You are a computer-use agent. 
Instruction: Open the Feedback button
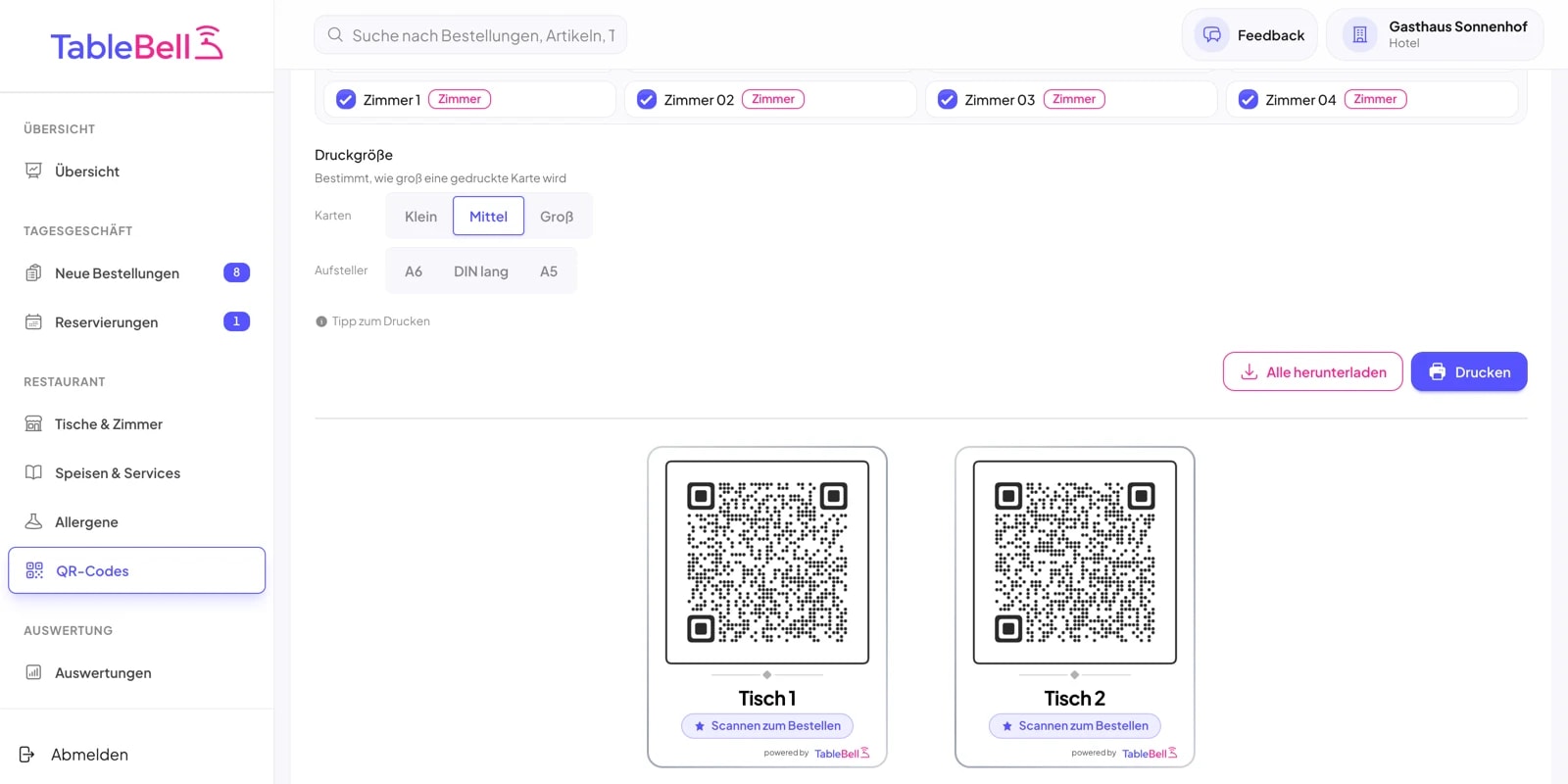pyautogui.click(x=1249, y=35)
